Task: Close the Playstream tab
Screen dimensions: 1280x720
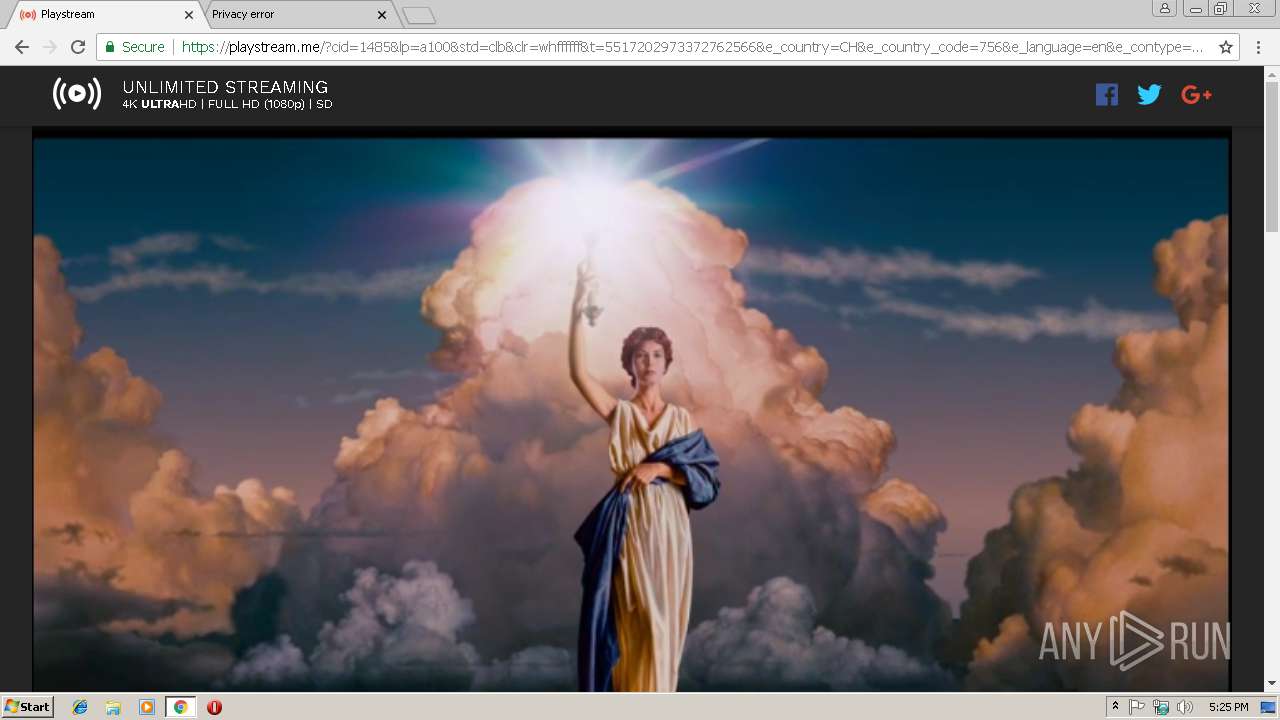Action: coord(188,15)
